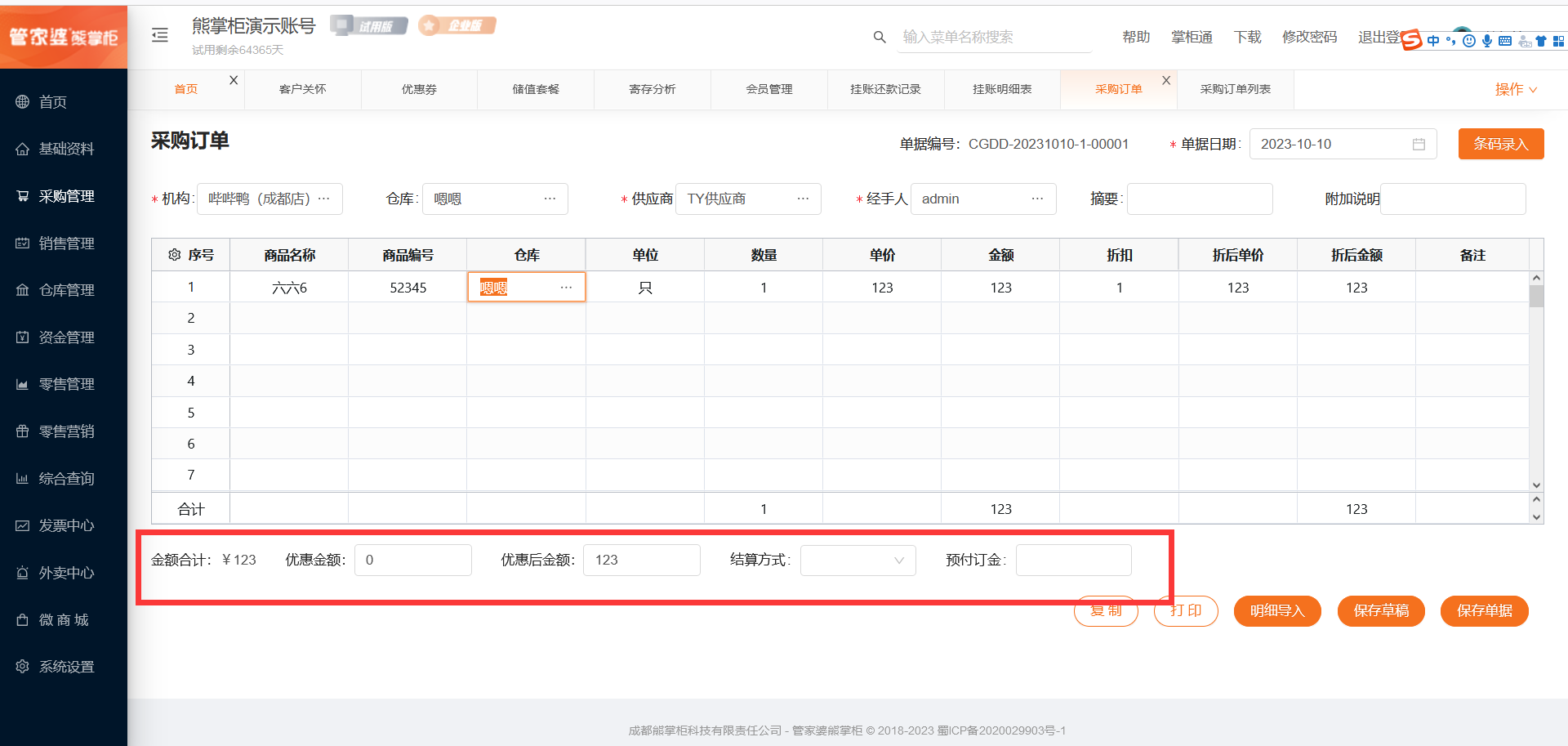The height and width of the screenshot is (746, 1568).
Task: Open table column settings gear icon
Action: 174,255
